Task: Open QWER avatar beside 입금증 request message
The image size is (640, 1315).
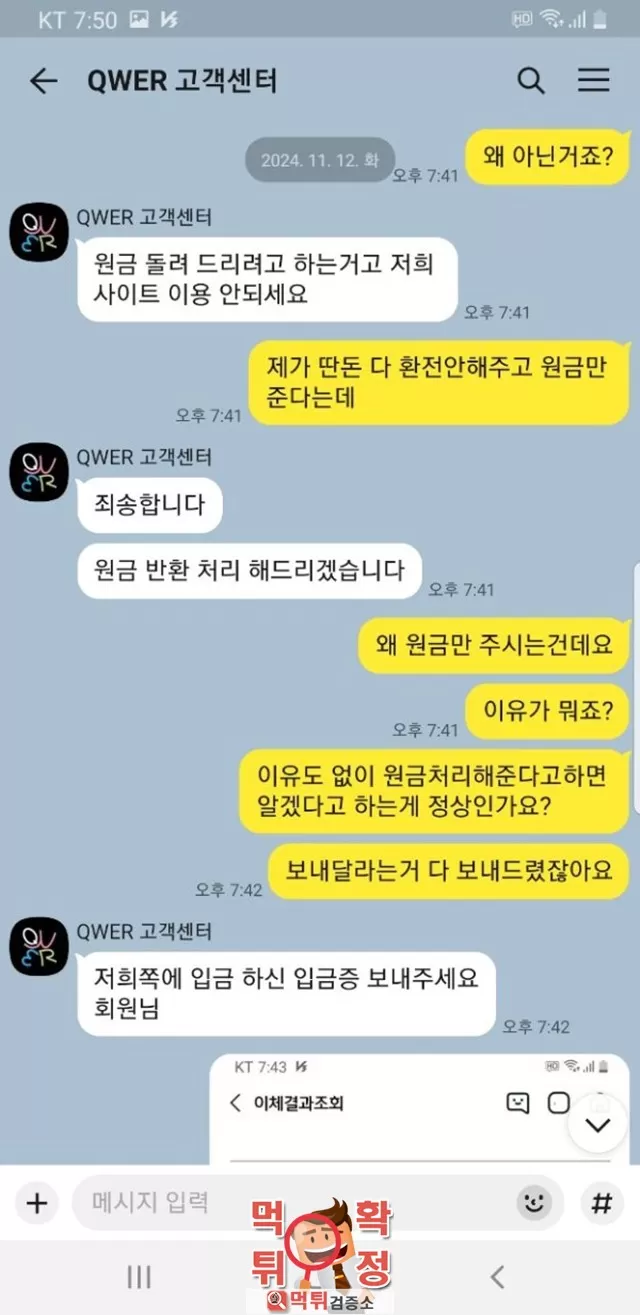Action: pyautogui.click(x=39, y=947)
